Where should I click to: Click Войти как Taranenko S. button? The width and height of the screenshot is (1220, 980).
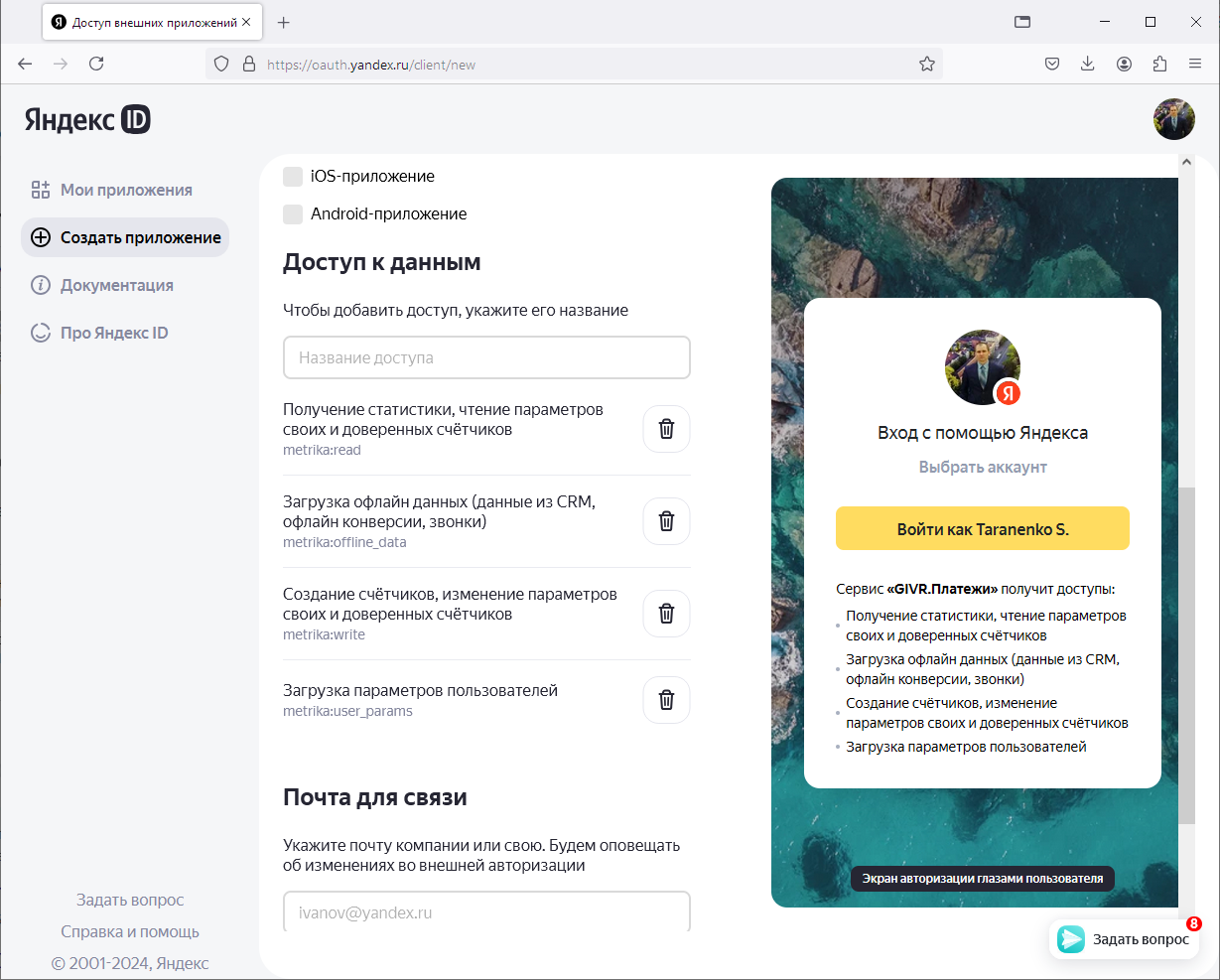coord(983,529)
